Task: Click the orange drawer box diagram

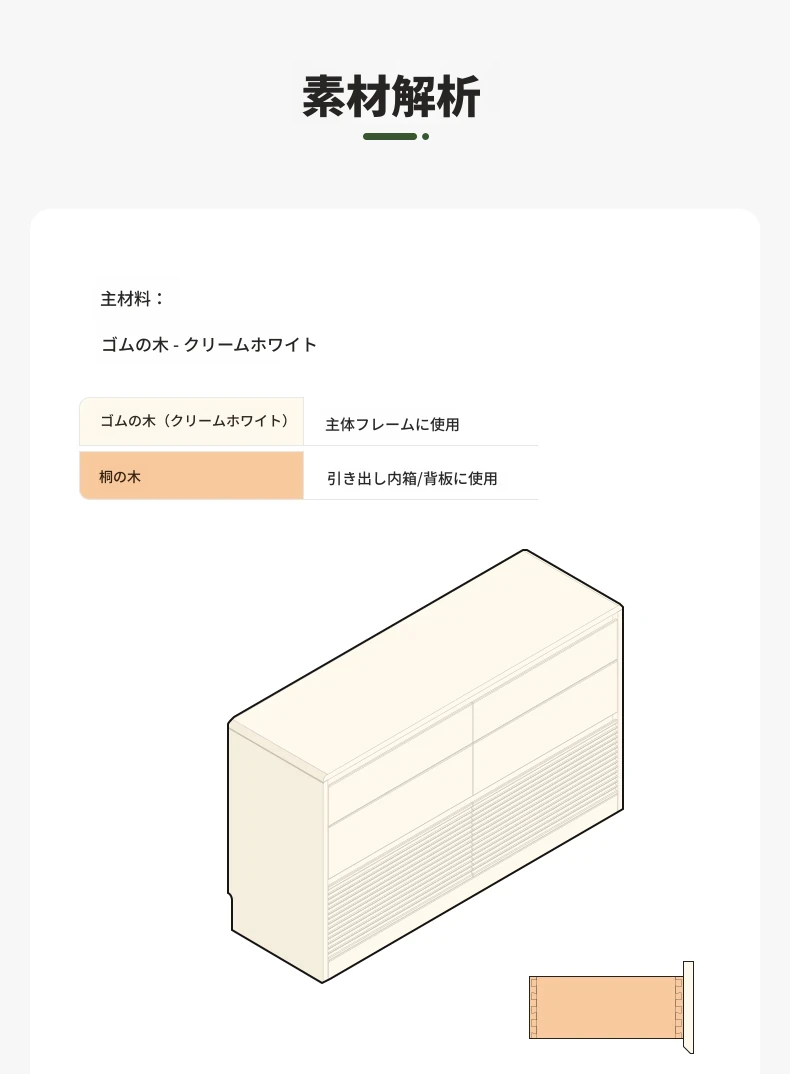Action: (x=606, y=1007)
